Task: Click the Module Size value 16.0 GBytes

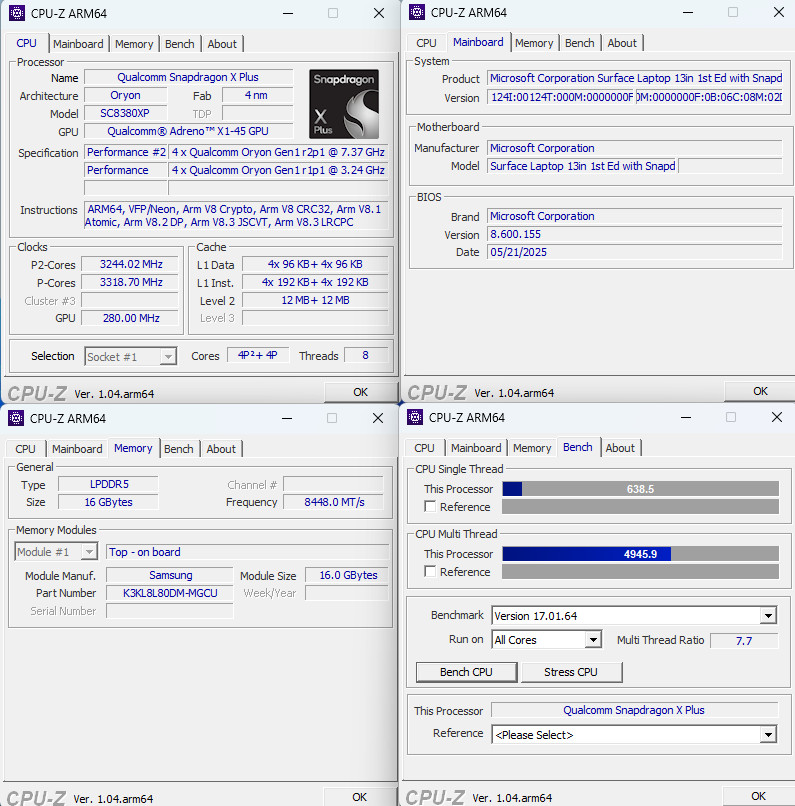Action: point(347,575)
